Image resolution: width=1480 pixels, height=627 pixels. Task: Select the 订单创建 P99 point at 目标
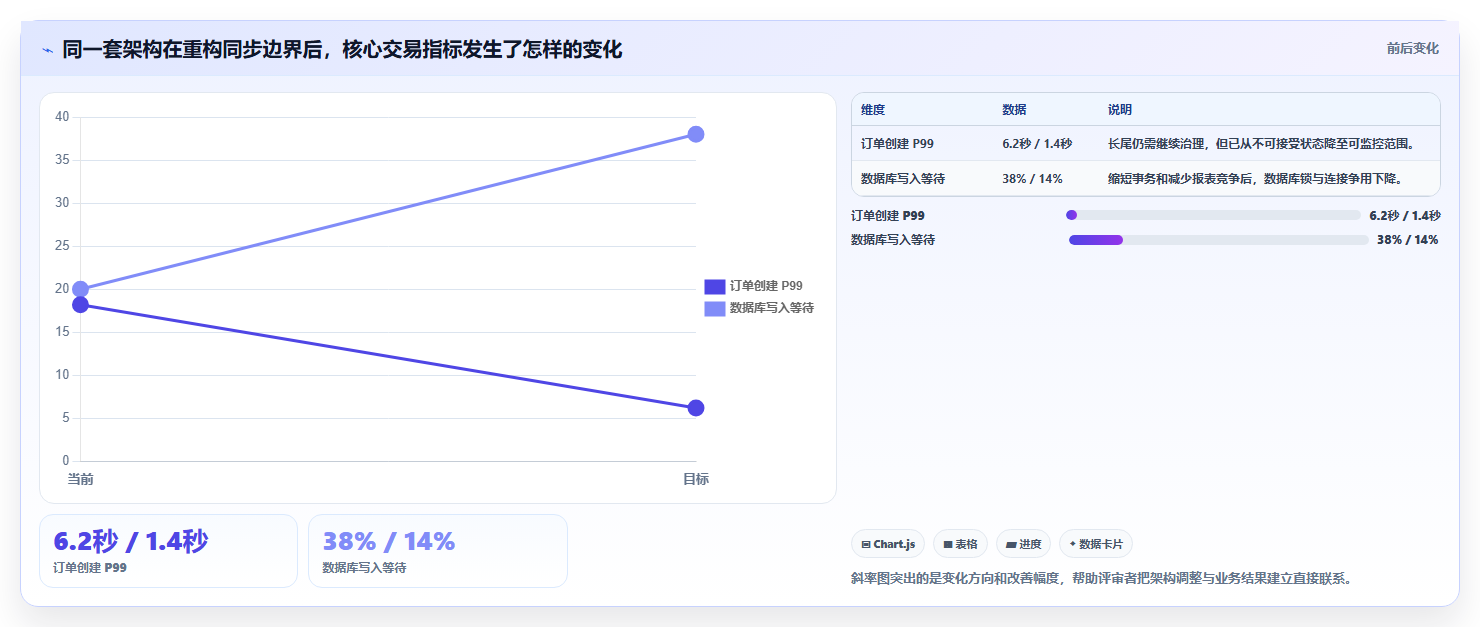pos(696,408)
